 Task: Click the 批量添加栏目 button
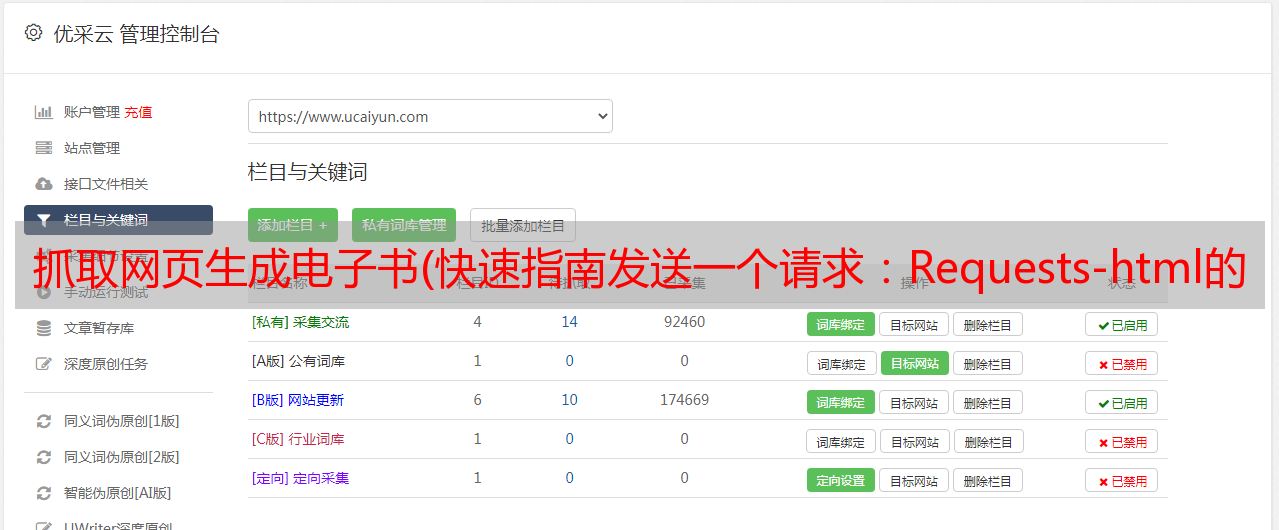pyautogui.click(x=523, y=225)
